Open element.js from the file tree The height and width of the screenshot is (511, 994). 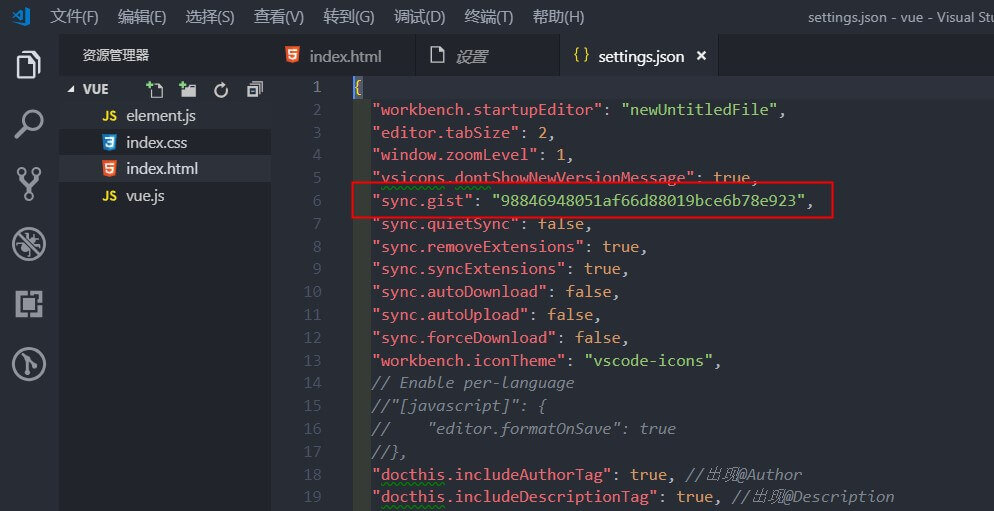pyautogui.click(x=160, y=116)
